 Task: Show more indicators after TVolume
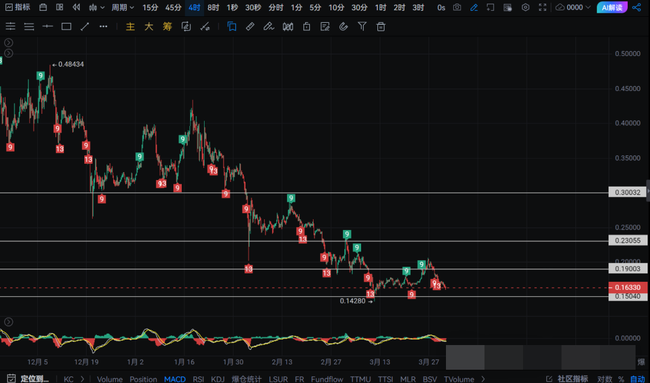483,378
